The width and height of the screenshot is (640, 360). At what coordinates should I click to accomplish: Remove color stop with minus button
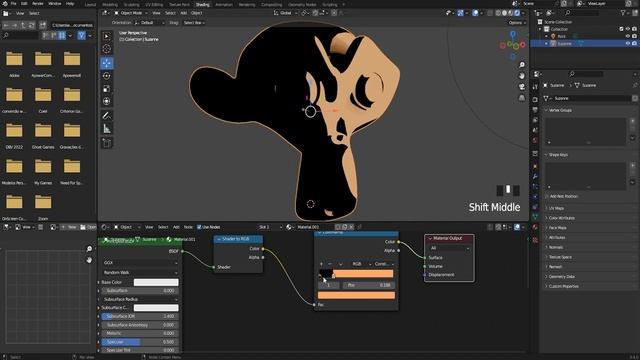coord(330,264)
